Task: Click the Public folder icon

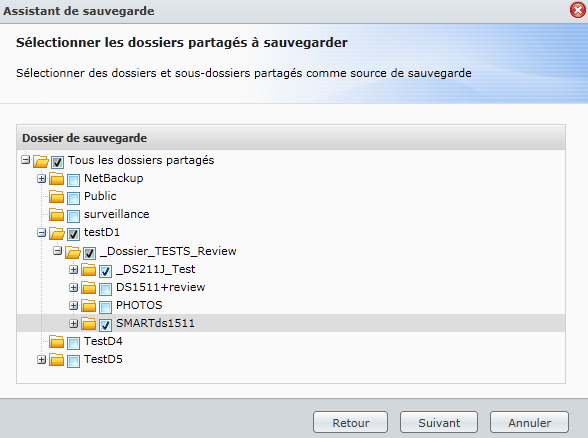Action: (x=57, y=197)
